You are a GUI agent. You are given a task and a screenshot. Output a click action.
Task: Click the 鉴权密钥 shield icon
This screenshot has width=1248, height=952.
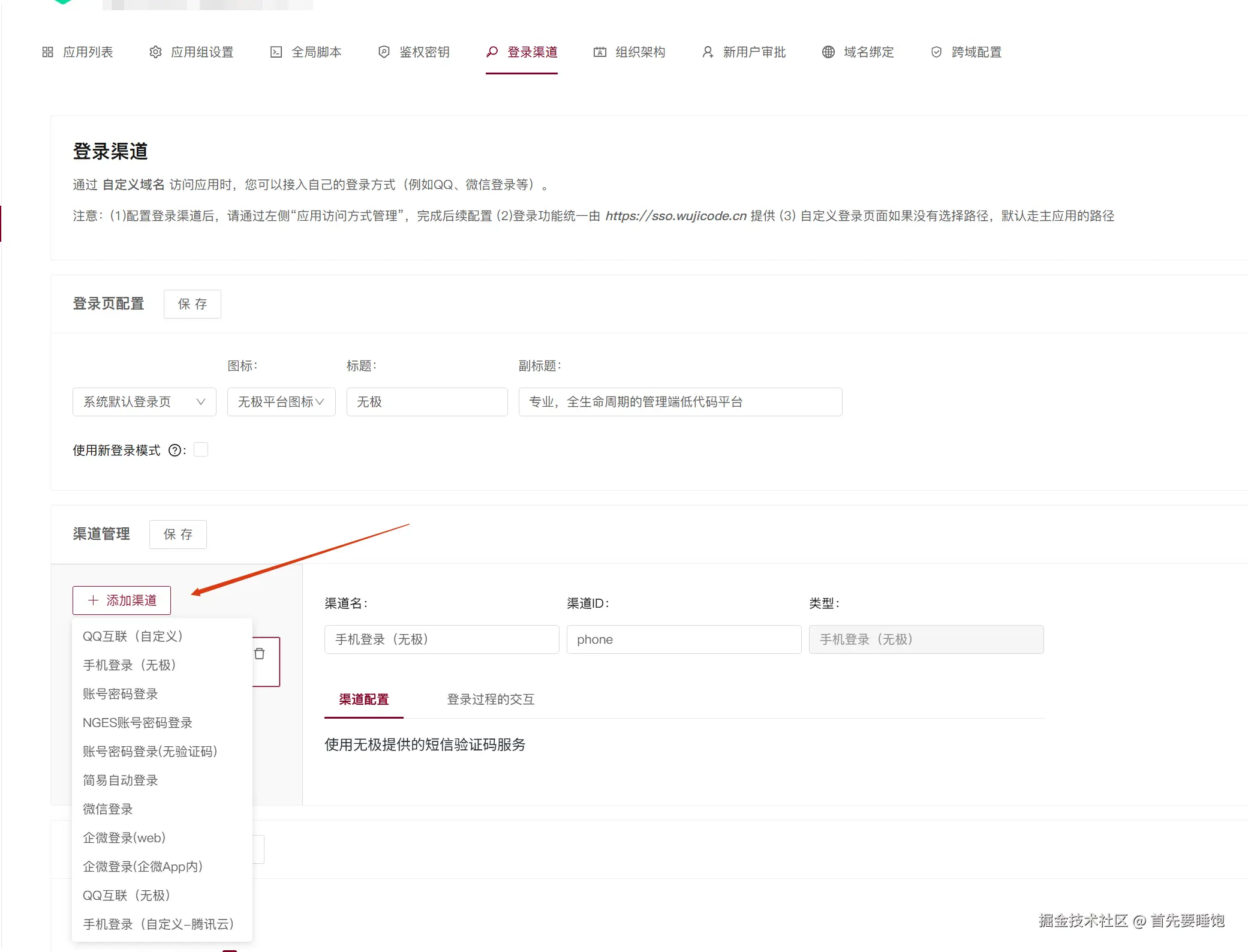(384, 52)
